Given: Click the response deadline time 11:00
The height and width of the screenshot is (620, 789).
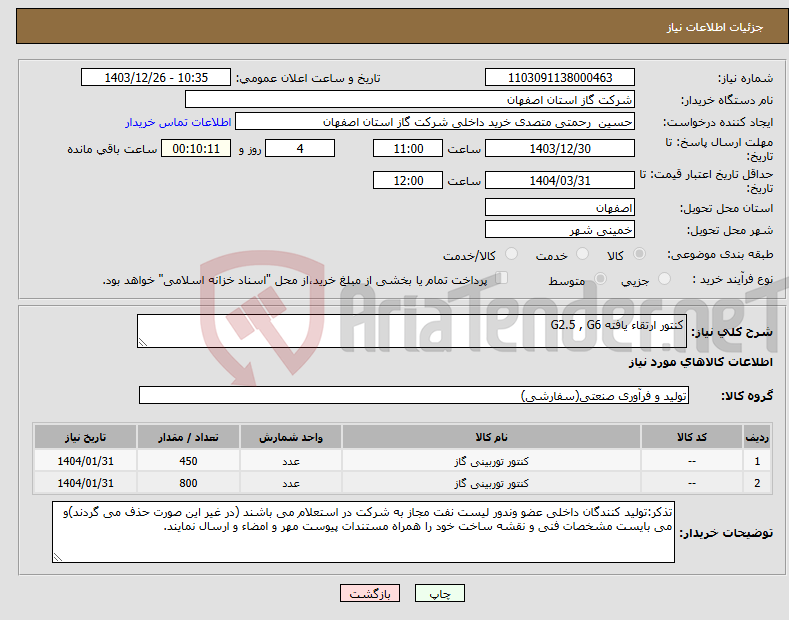Looking at the screenshot, I should tap(408, 148).
